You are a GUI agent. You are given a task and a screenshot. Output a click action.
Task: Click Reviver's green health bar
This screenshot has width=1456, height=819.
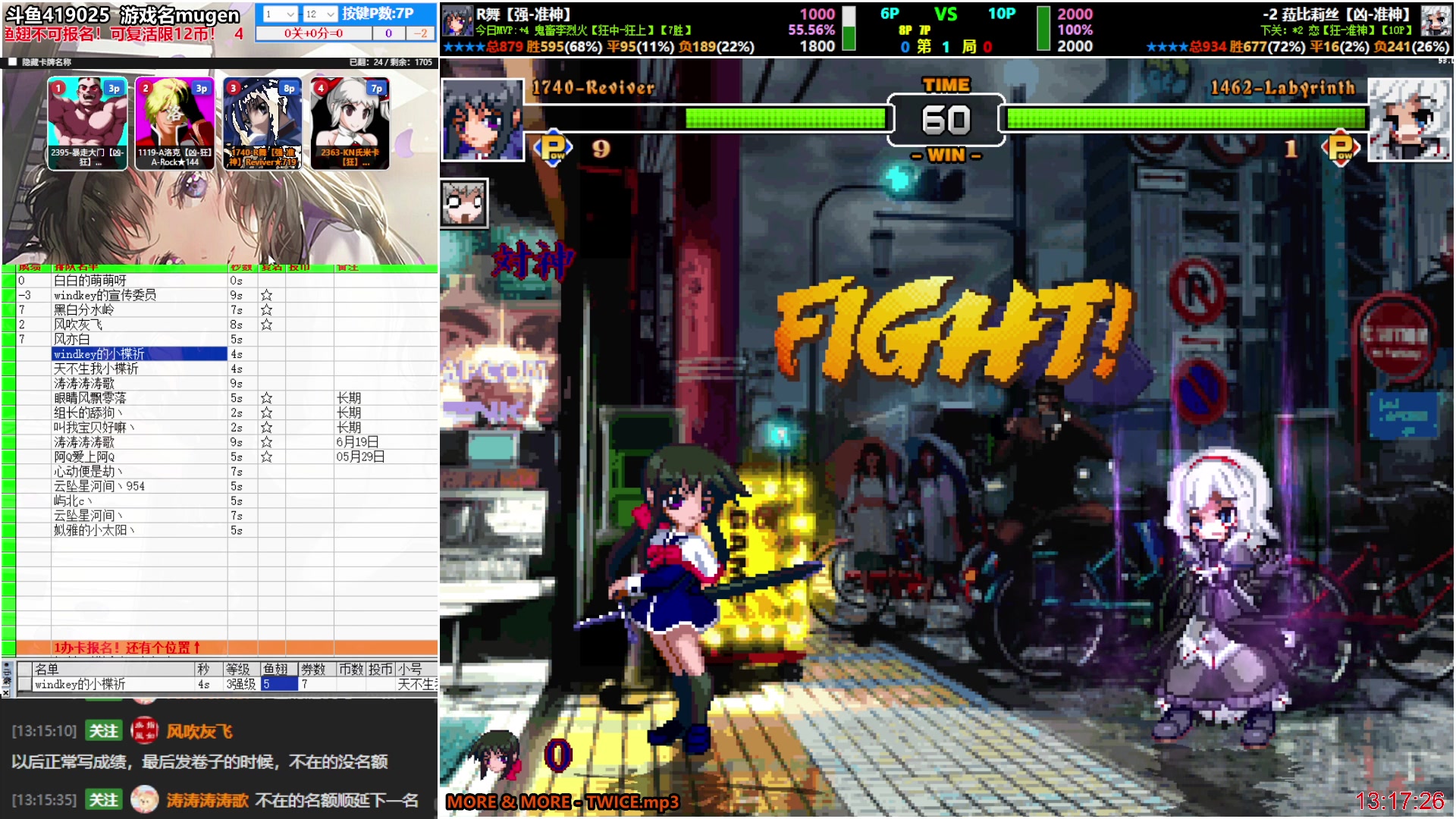pos(786,118)
